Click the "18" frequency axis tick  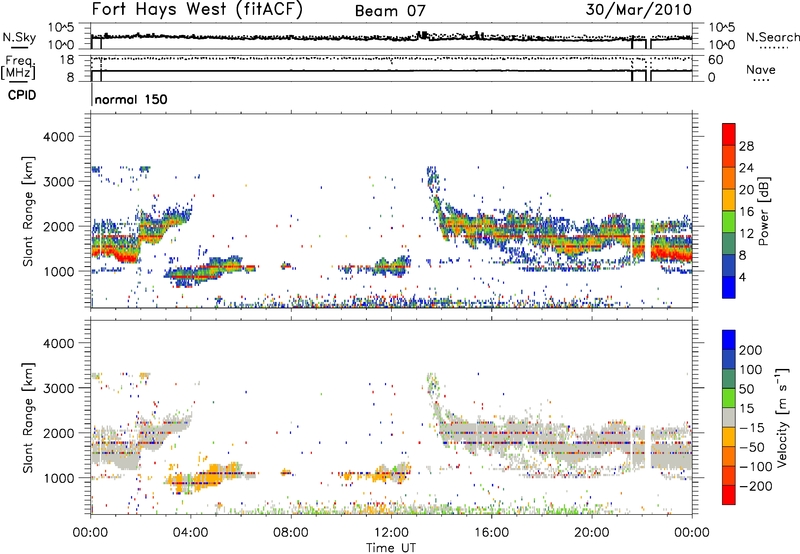tap(66, 60)
